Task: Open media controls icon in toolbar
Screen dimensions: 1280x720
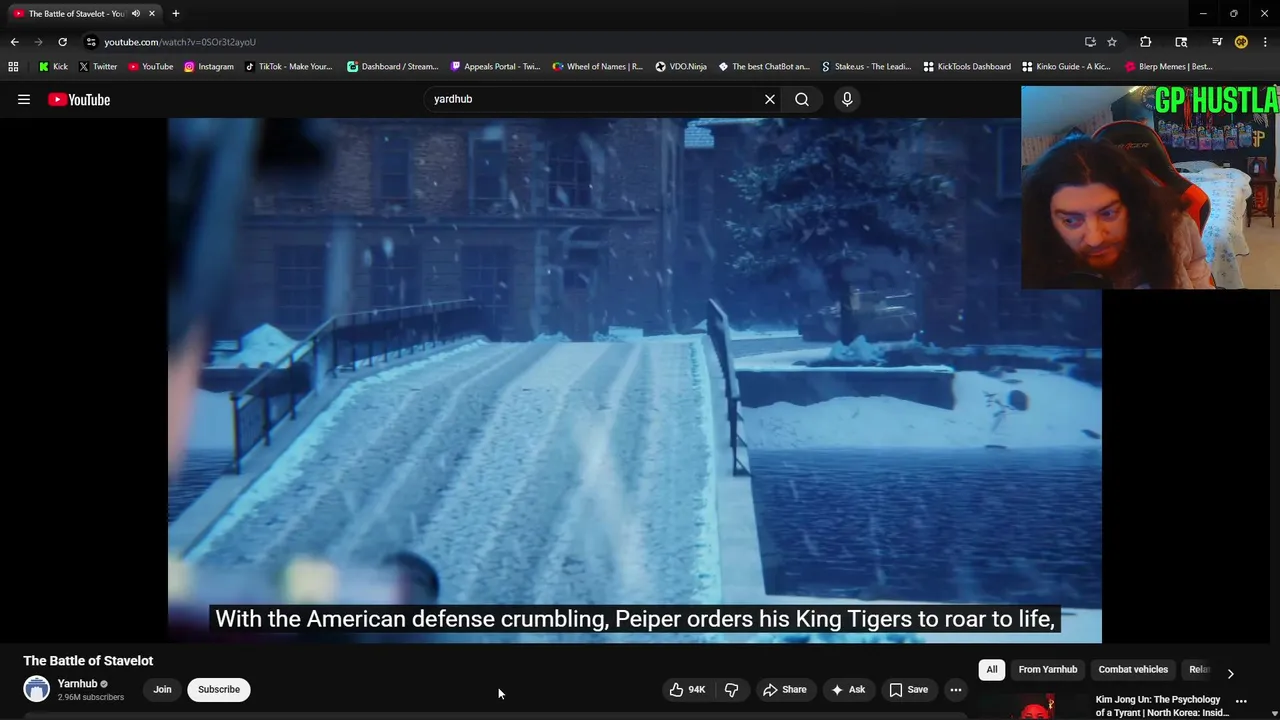Action: pyautogui.click(x=1216, y=42)
